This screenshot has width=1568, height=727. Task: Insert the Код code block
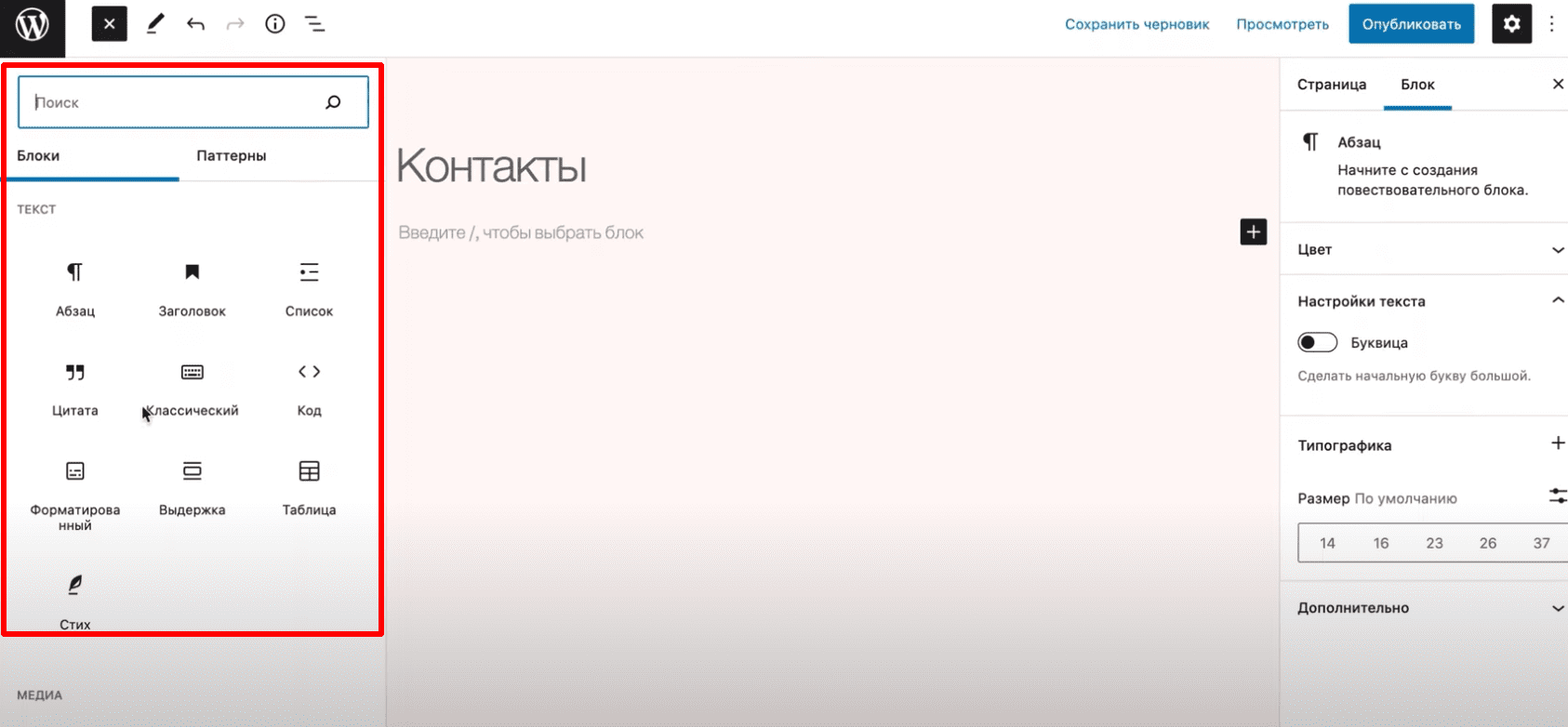point(309,389)
